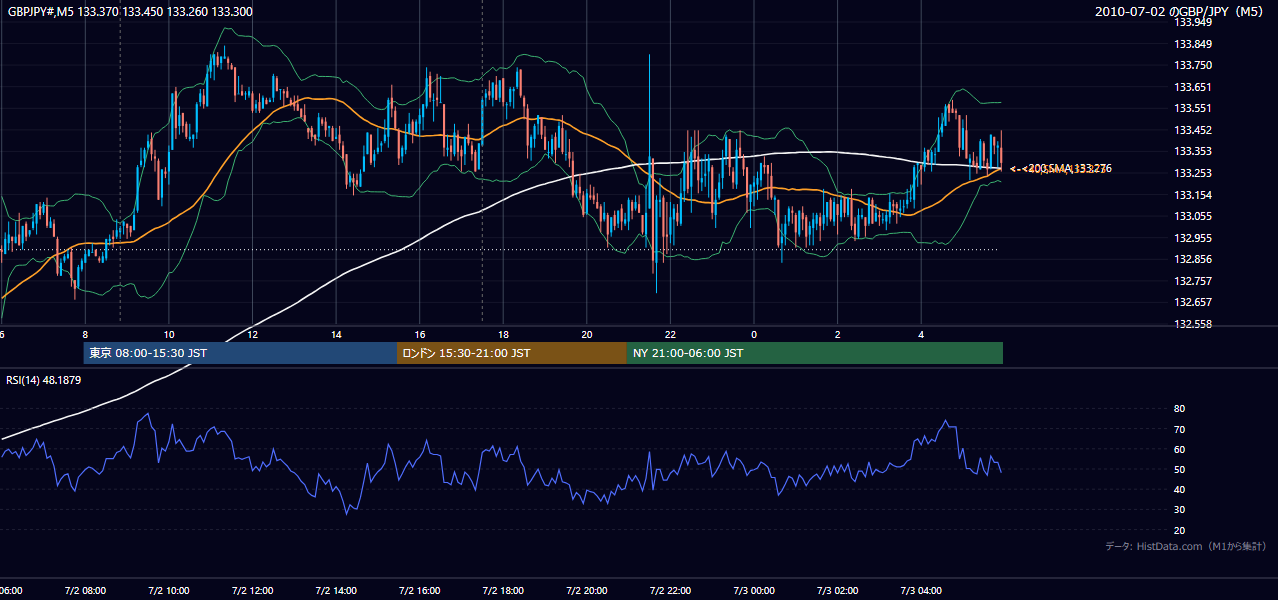Click the 132.657 price axis label
The width and height of the screenshot is (1278, 600).
[x=1193, y=302]
